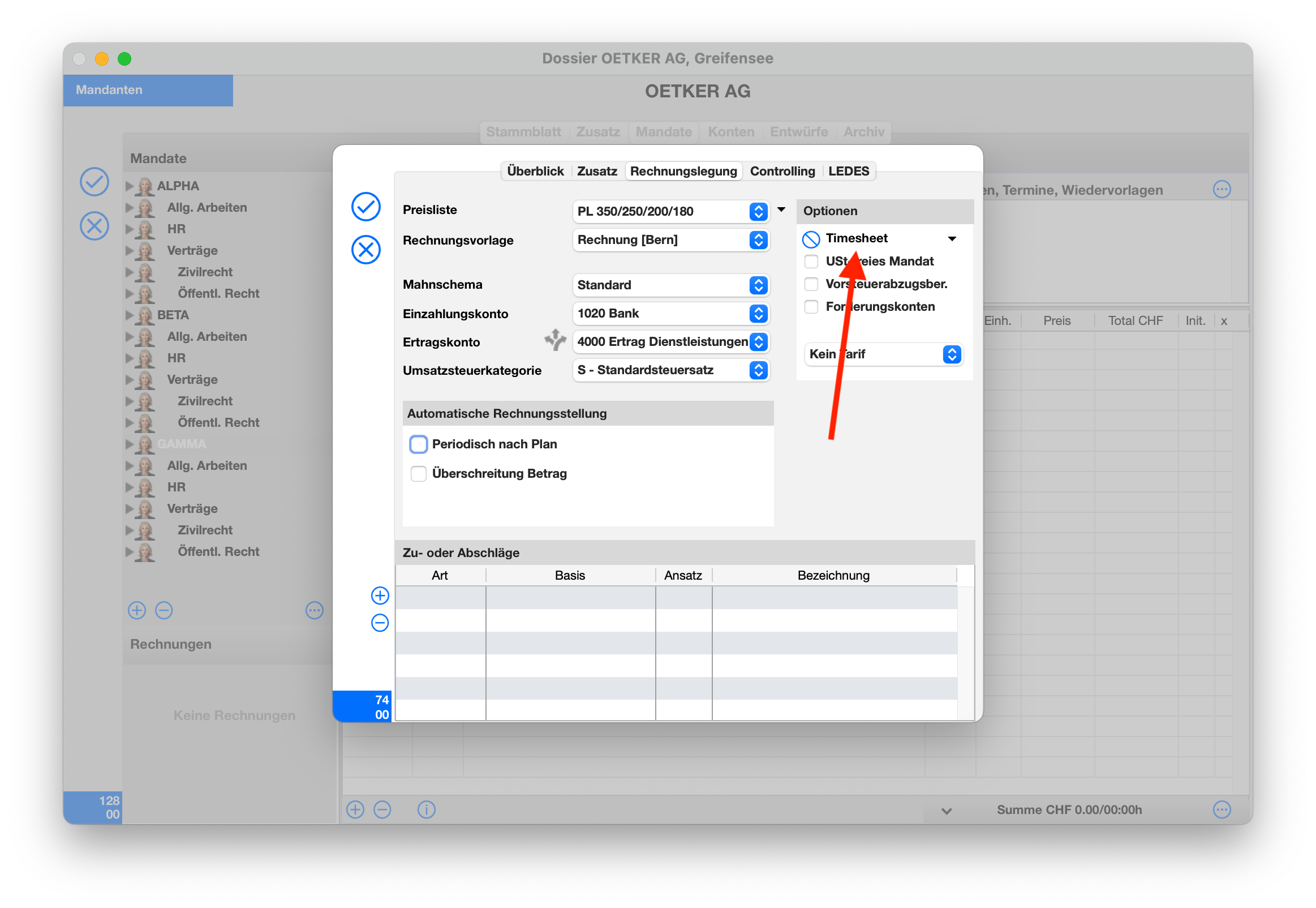Click the Ertragskonto split-arrows icon
This screenshot has height=908, width=1316.
click(556, 340)
